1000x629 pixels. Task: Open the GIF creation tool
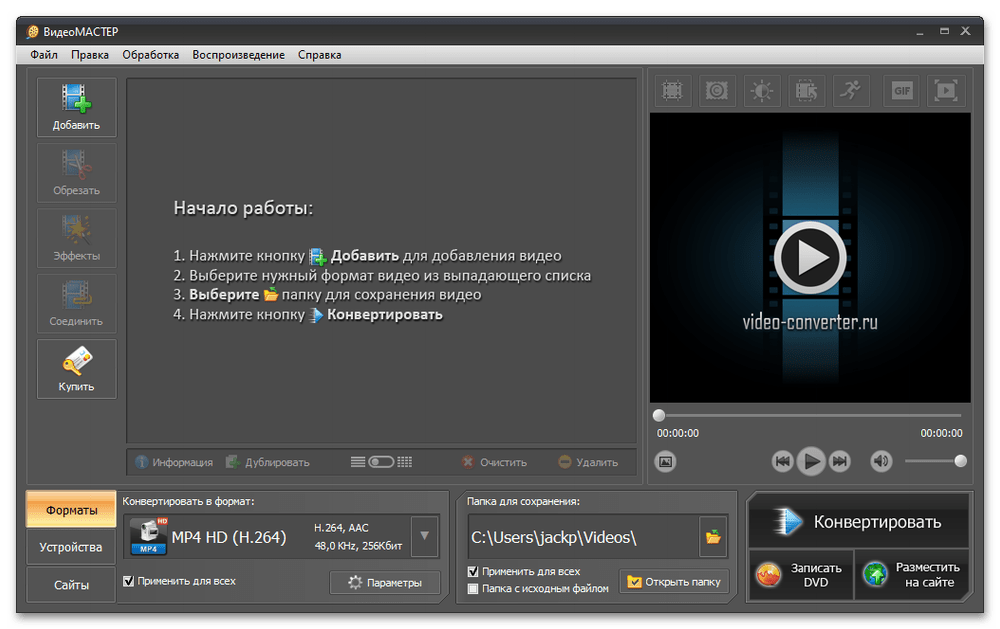coord(902,91)
